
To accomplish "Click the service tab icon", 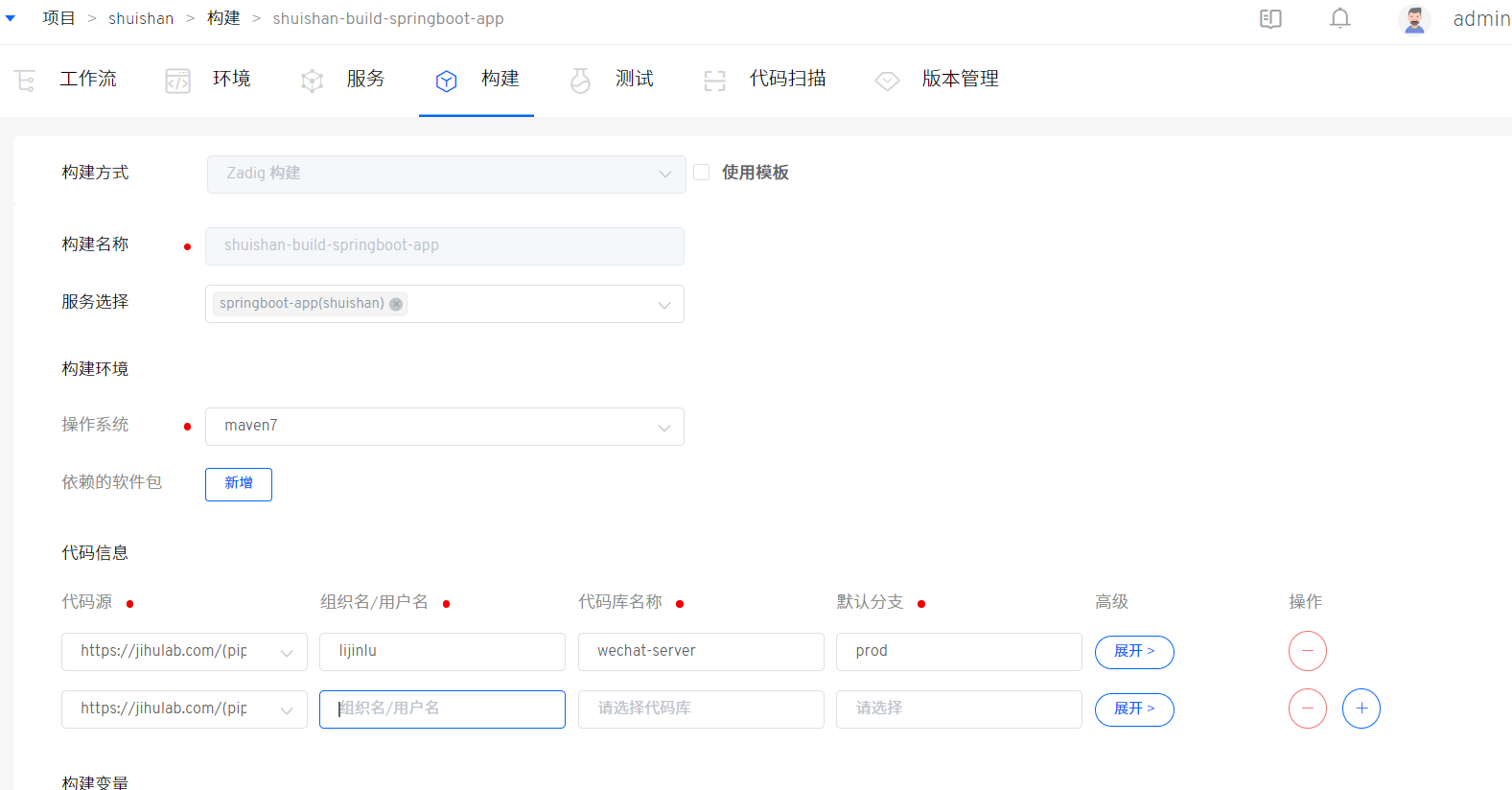I will tap(313, 81).
